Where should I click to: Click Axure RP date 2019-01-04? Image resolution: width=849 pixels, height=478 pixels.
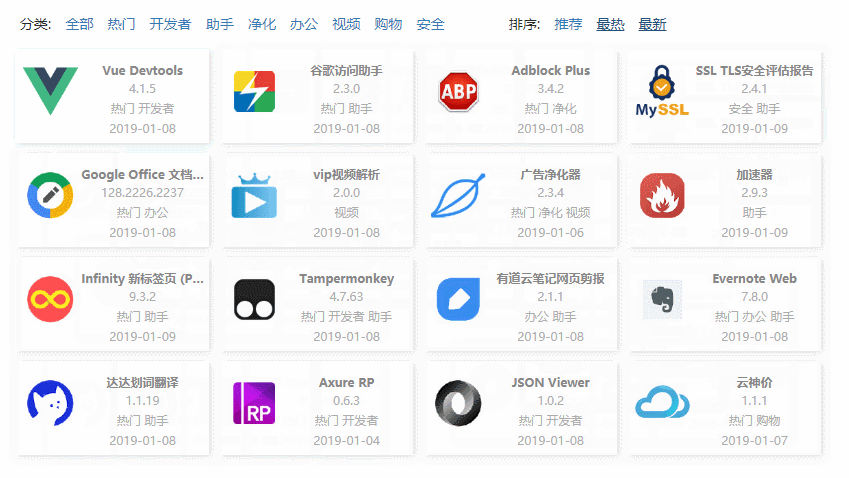[x=347, y=441]
